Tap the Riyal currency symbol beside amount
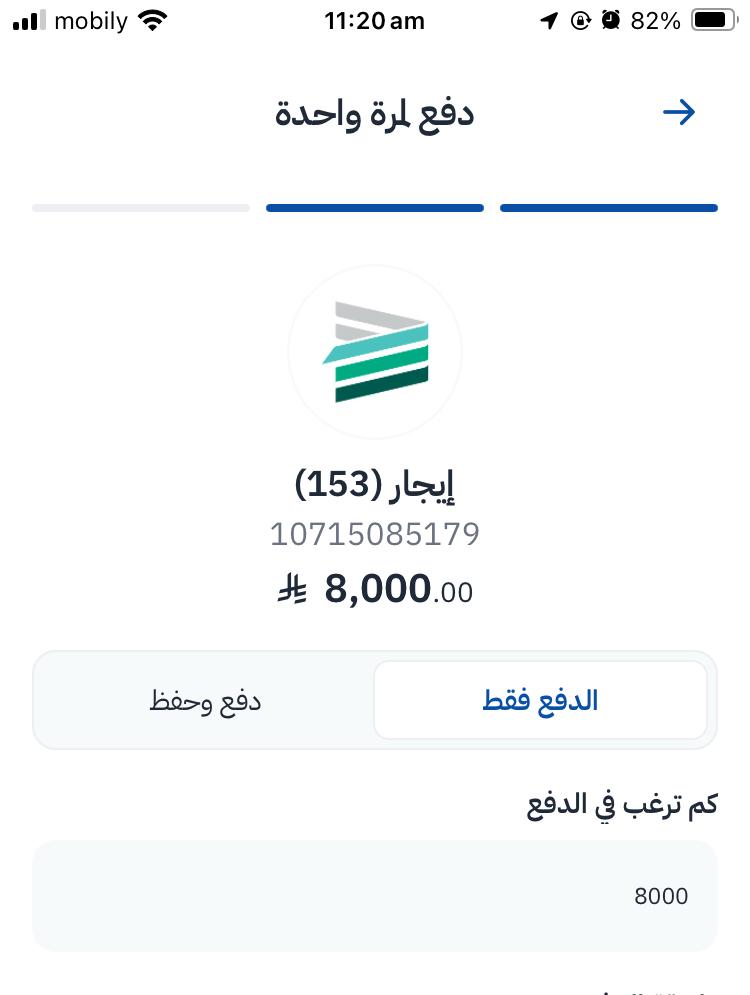The height and width of the screenshot is (995, 750). 292,590
